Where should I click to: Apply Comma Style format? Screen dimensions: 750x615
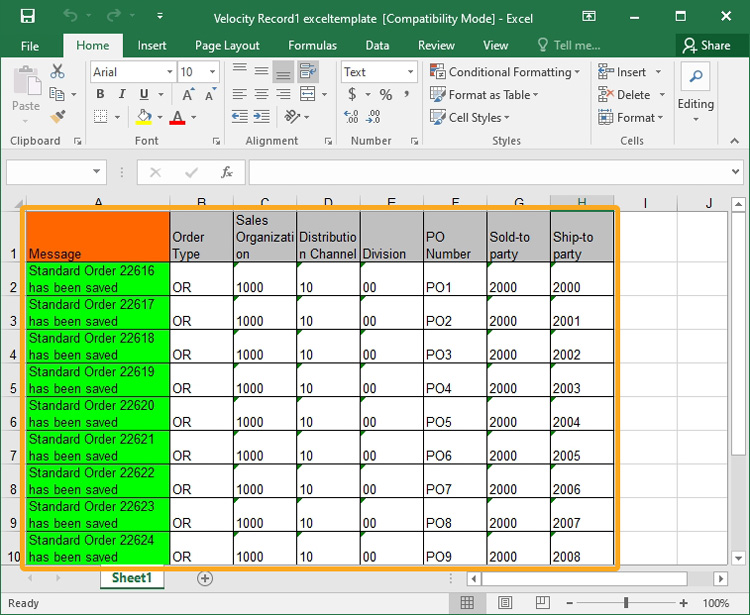pos(406,94)
